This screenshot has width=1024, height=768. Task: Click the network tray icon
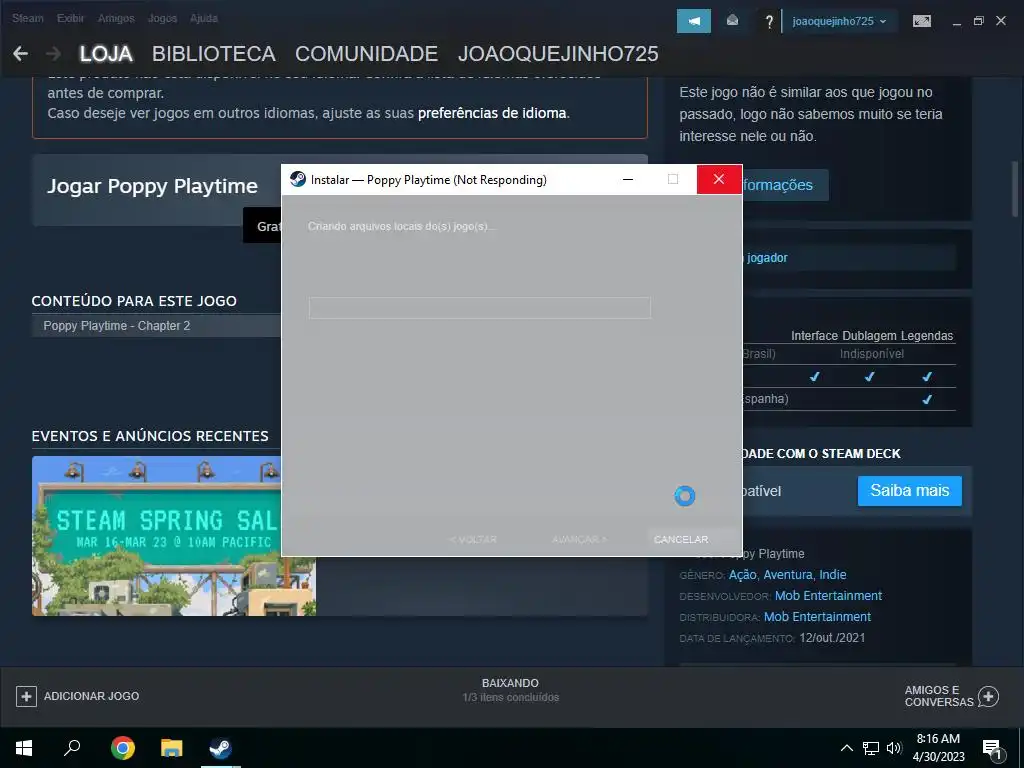coord(871,748)
